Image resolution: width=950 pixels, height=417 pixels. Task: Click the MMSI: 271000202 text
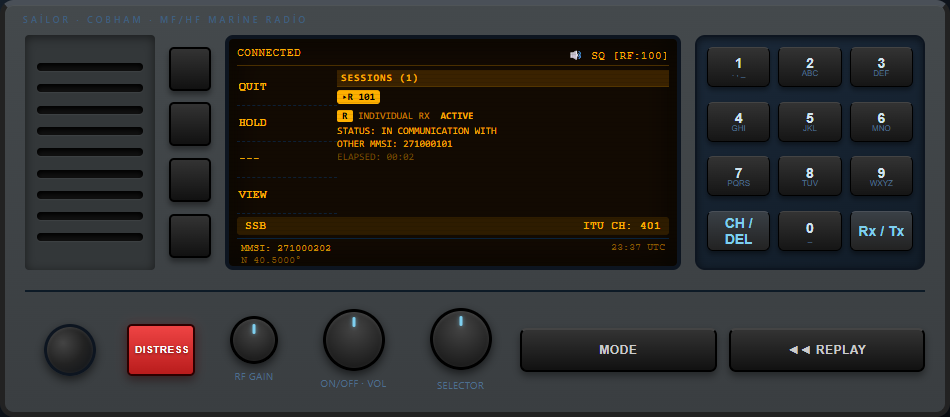(286, 248)
